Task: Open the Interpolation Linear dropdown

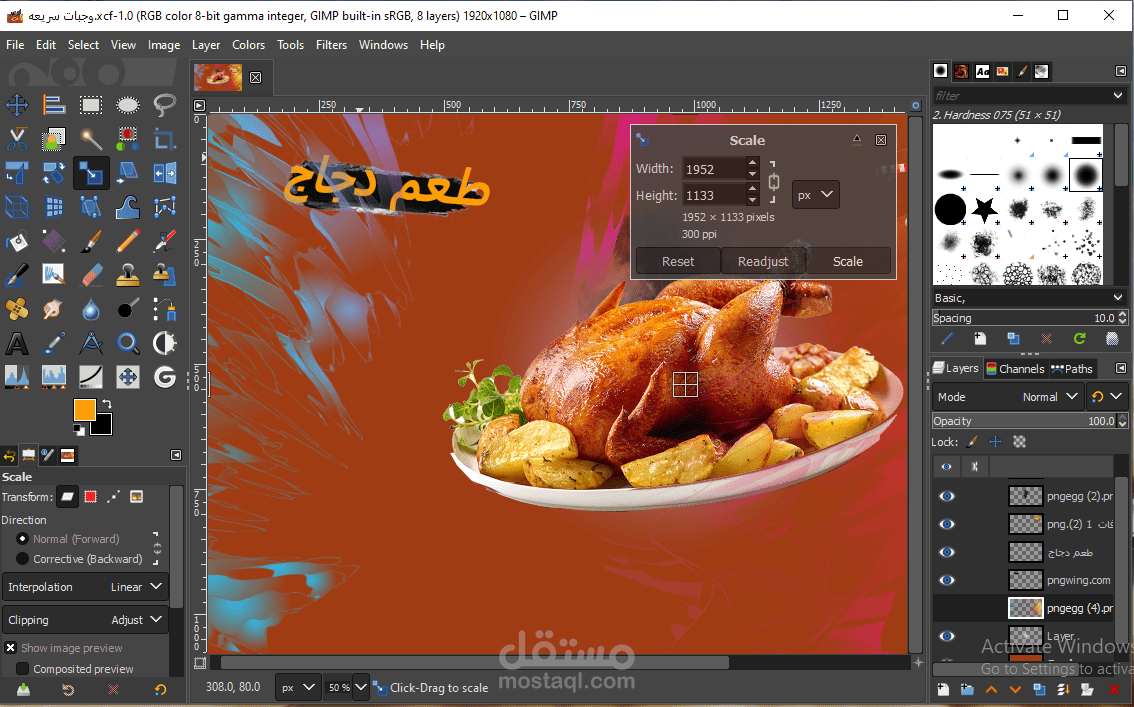Action: [x=85, y=586]
